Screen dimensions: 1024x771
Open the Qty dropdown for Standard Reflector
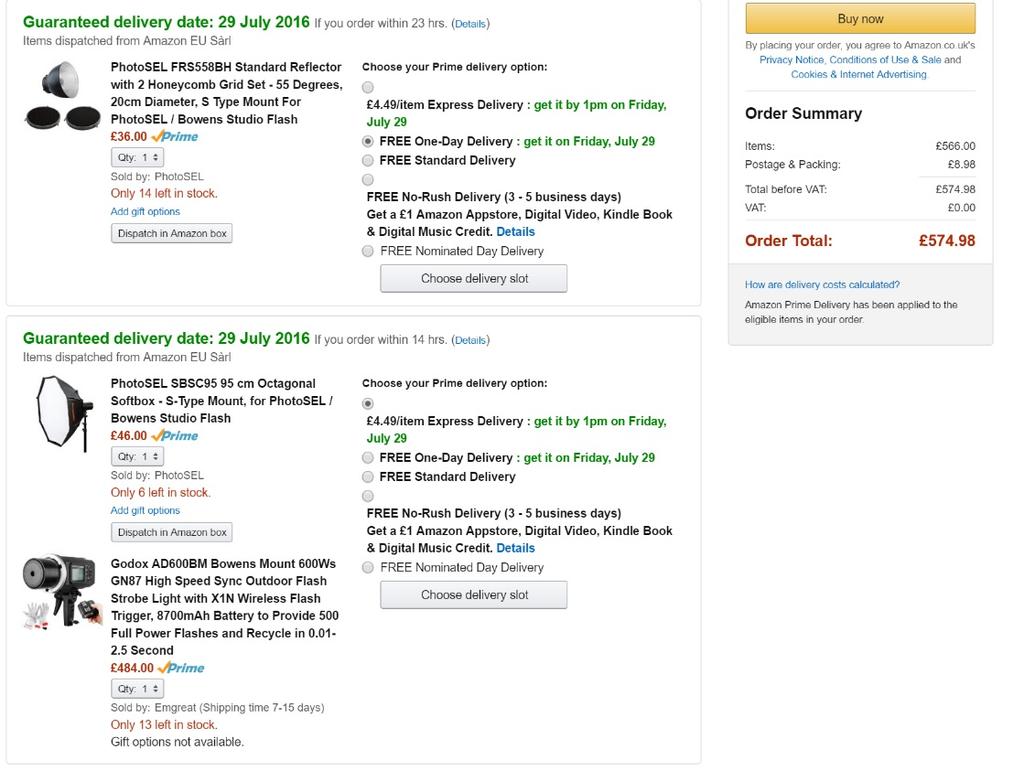[137, 158]
